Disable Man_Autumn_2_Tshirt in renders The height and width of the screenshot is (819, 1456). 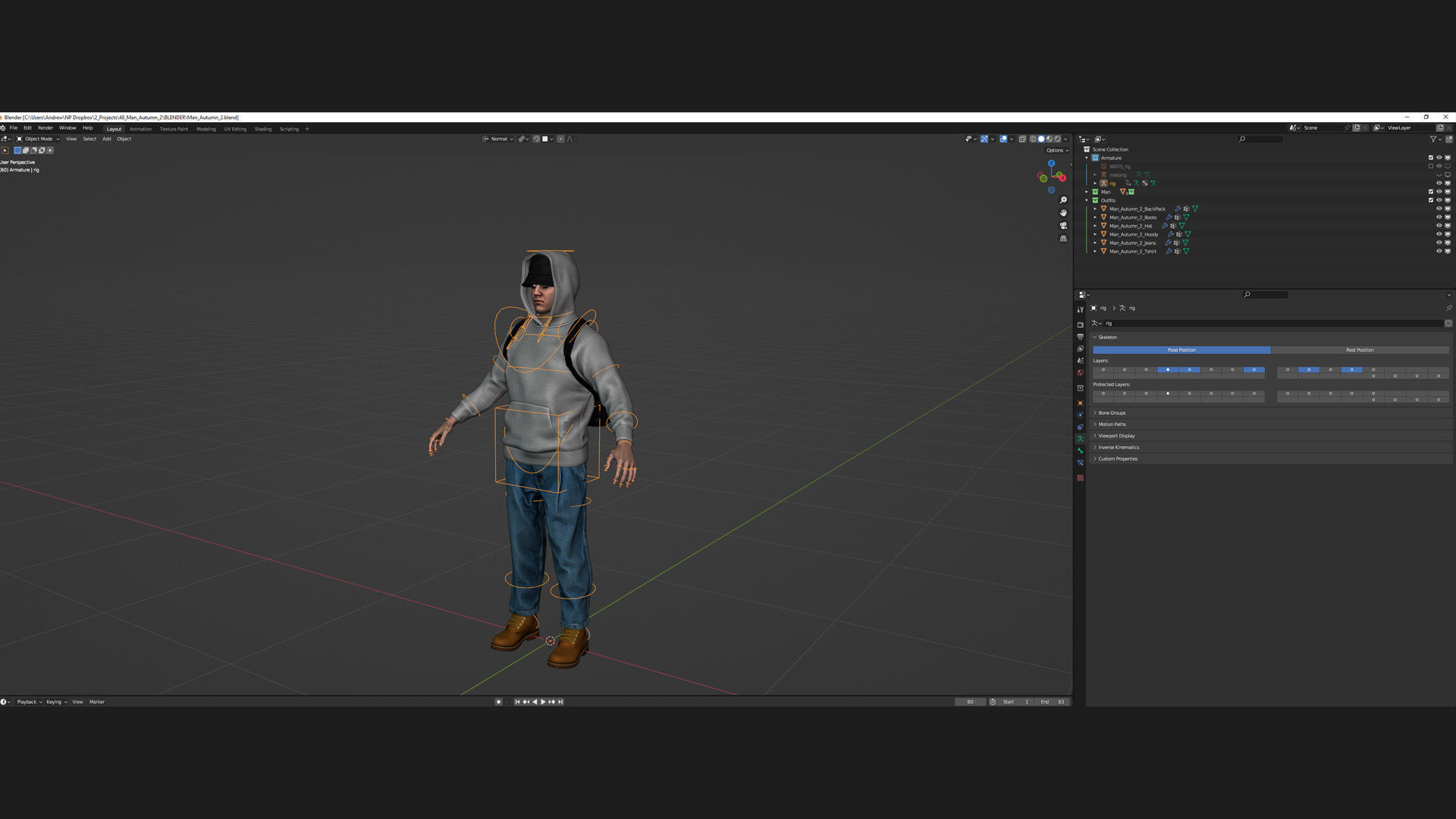pyautogui.click(x=1448, y=251)
